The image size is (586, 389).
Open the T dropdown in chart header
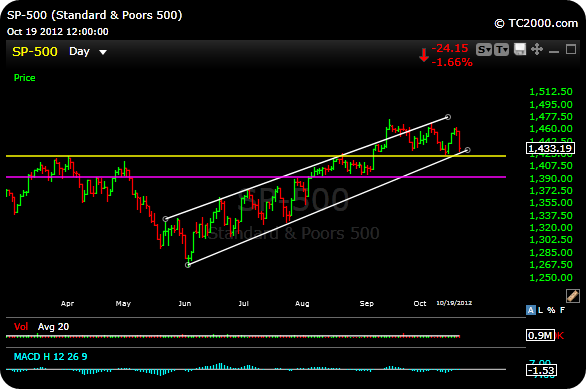[501, 49]
